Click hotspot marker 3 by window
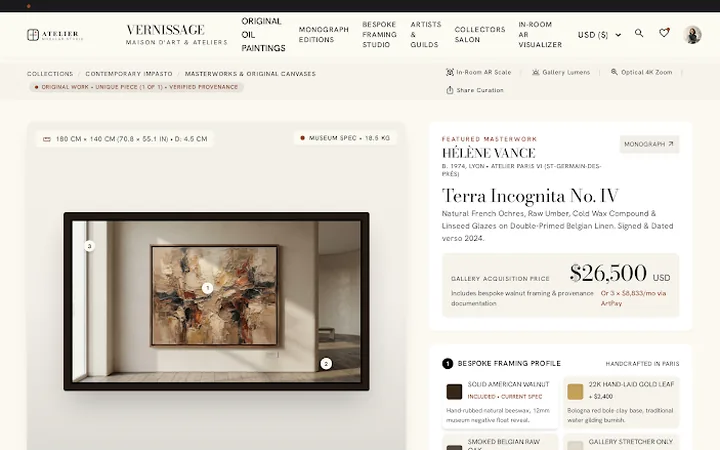 pyautogui.click(x=90, y=246)
